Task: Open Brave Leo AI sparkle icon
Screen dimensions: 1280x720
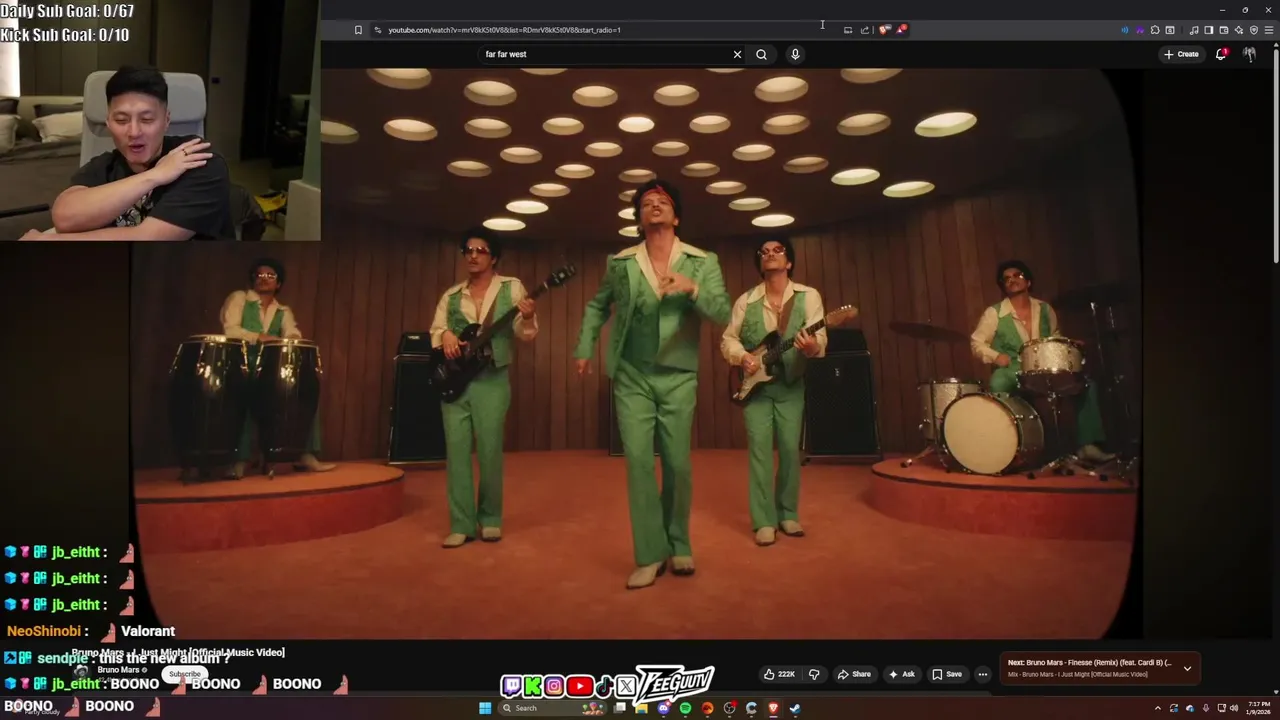Action: (1239, 30)
